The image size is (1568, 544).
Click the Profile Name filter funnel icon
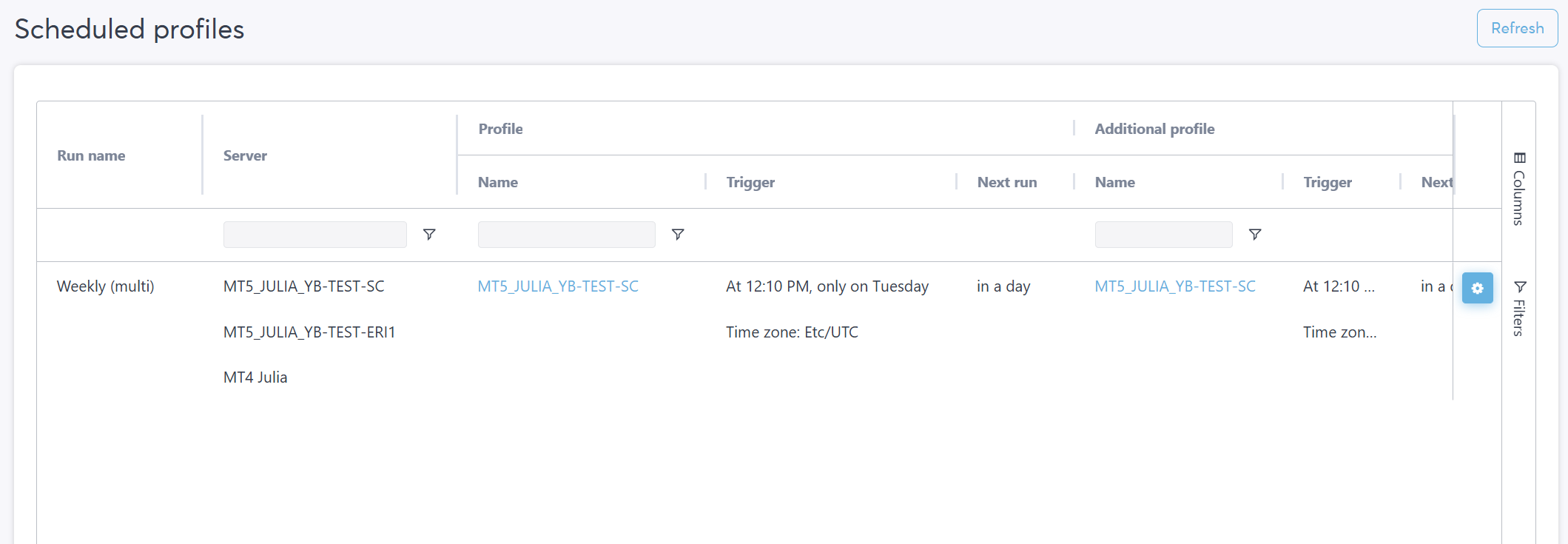tap(678, 235)
